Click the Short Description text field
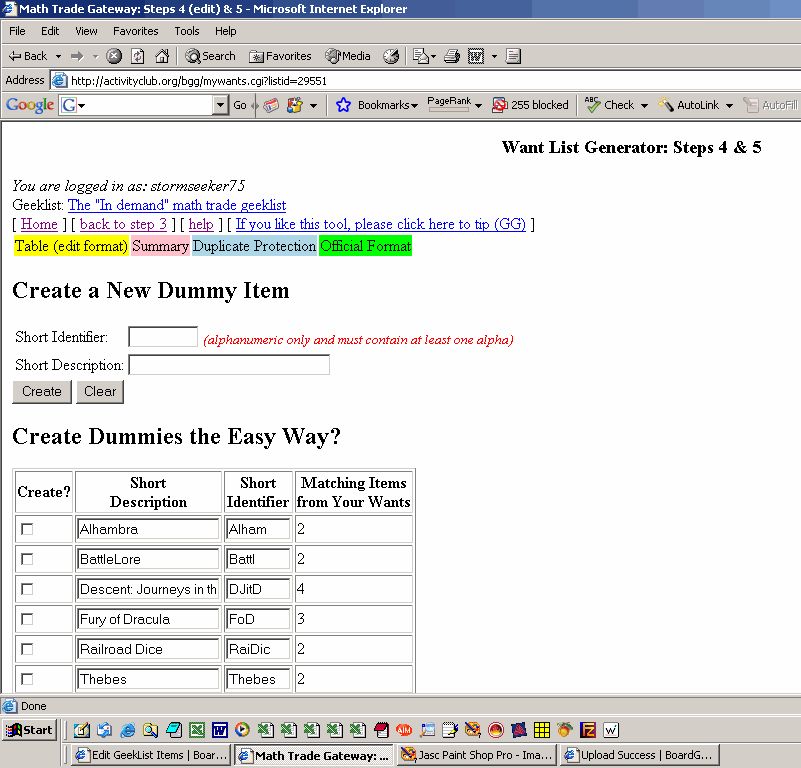This screenshot has height=768, width=801. [229, 365]
